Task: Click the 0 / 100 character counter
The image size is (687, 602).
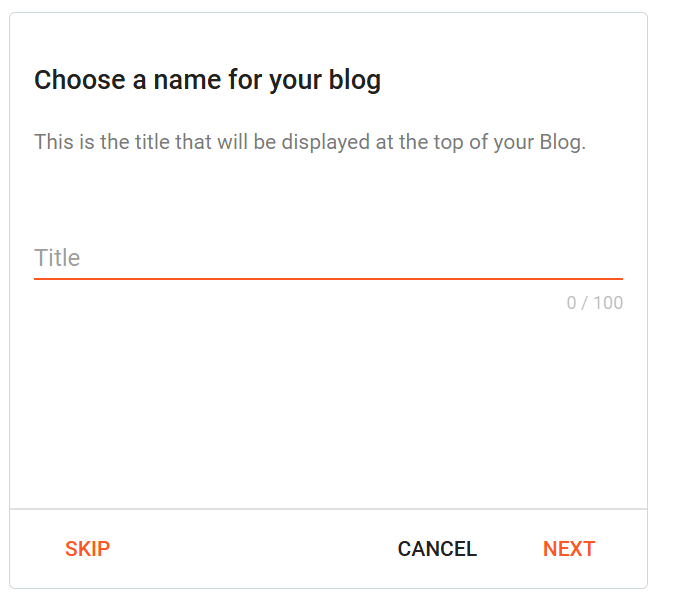Action: click(595, 303)
